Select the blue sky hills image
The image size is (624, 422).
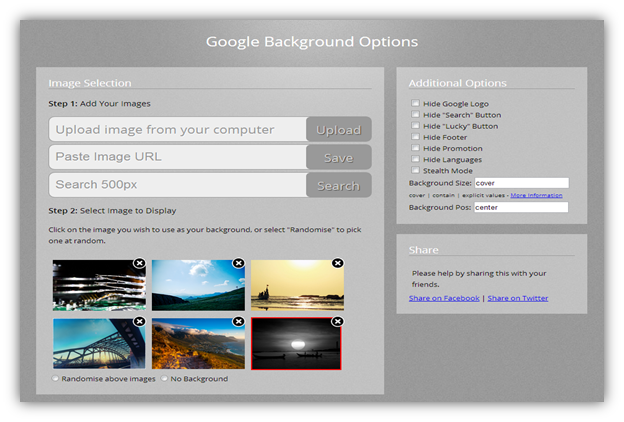point(198,285)
